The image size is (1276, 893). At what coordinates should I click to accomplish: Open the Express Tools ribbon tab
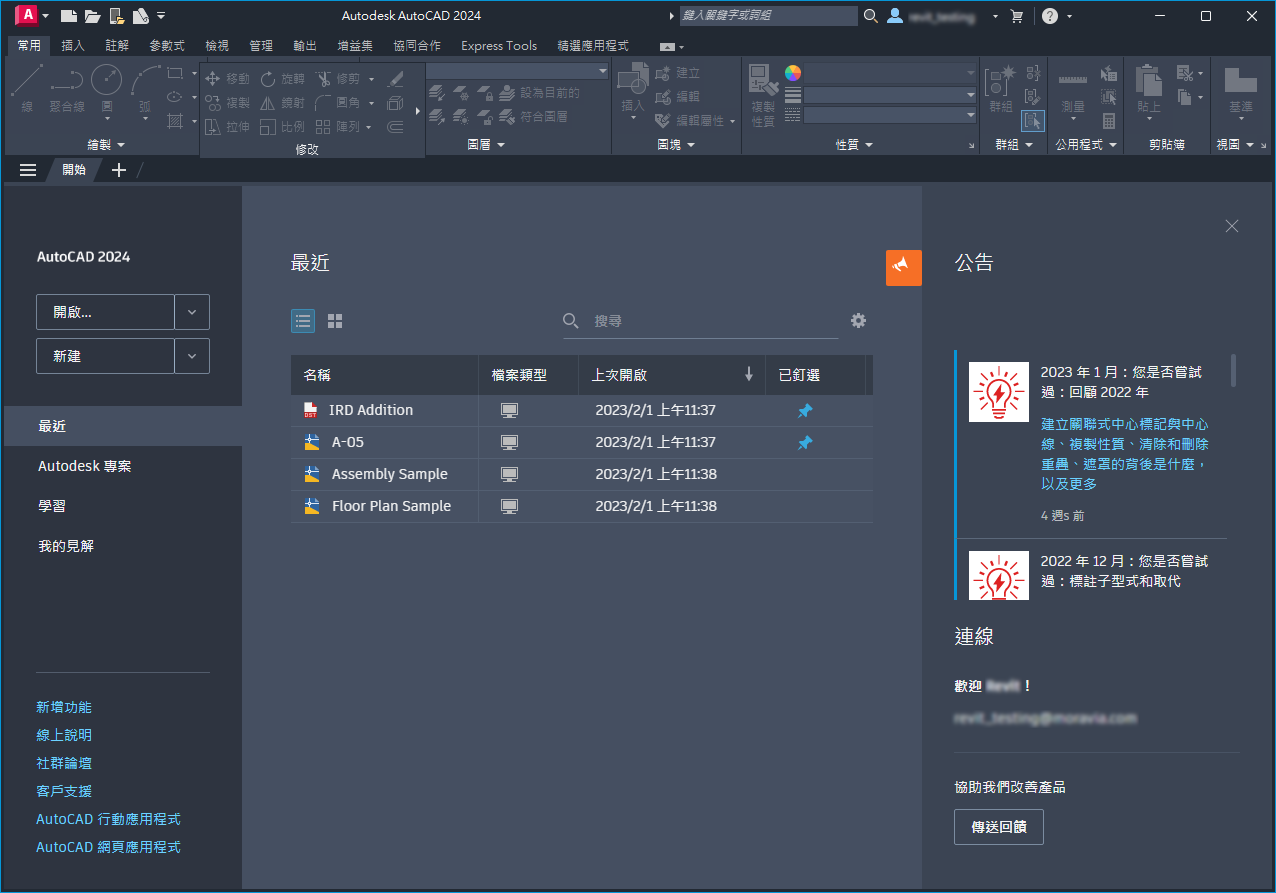pos(499,46)
